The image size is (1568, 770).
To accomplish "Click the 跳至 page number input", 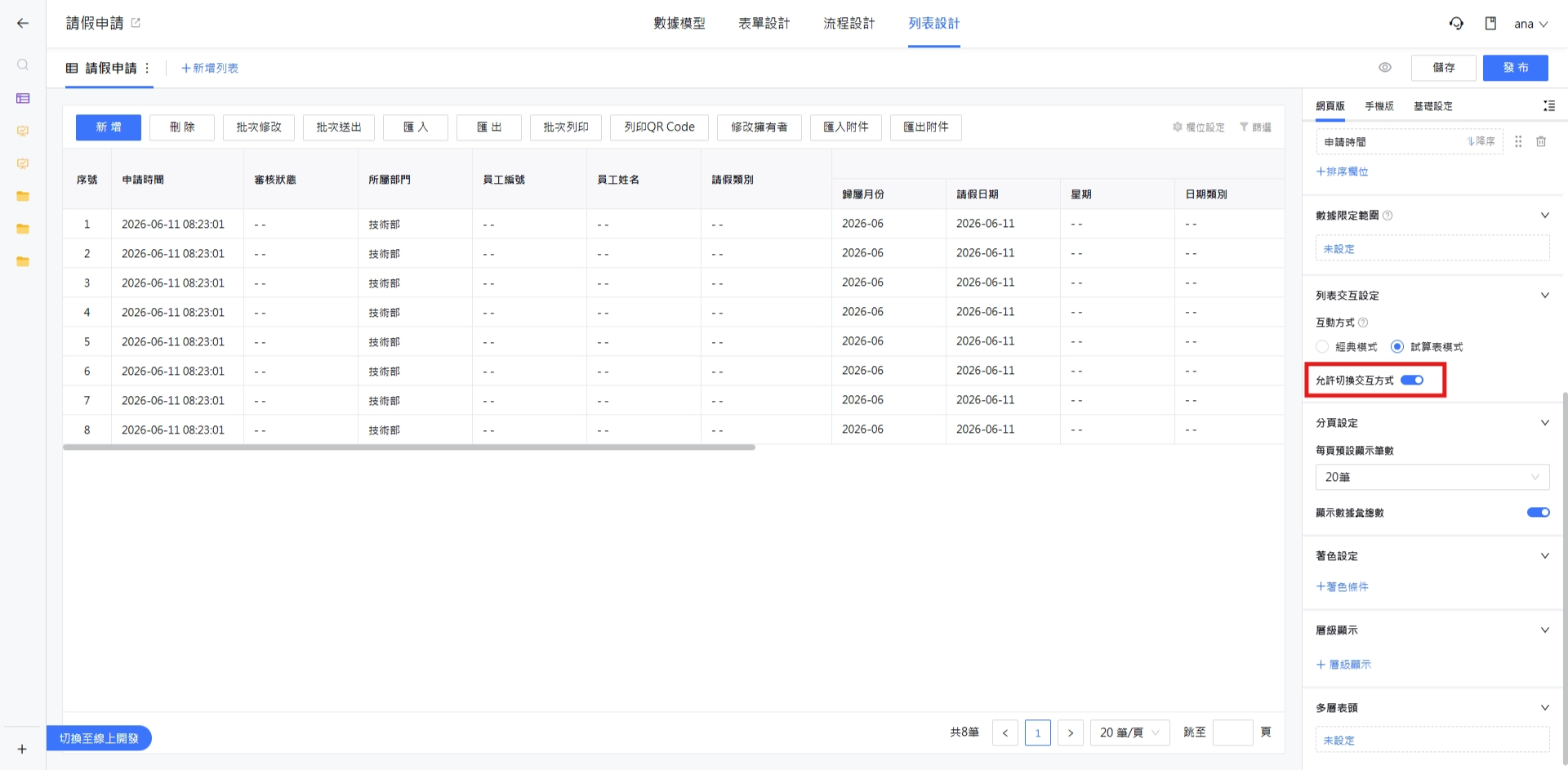I will pyautogui.click(x=1233, y=732).
